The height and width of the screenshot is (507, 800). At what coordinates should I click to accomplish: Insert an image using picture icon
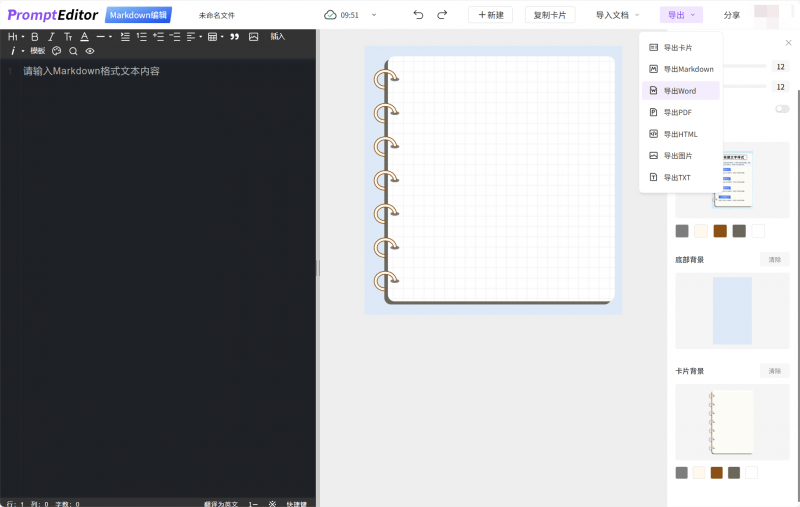click(x=253, y=37)
